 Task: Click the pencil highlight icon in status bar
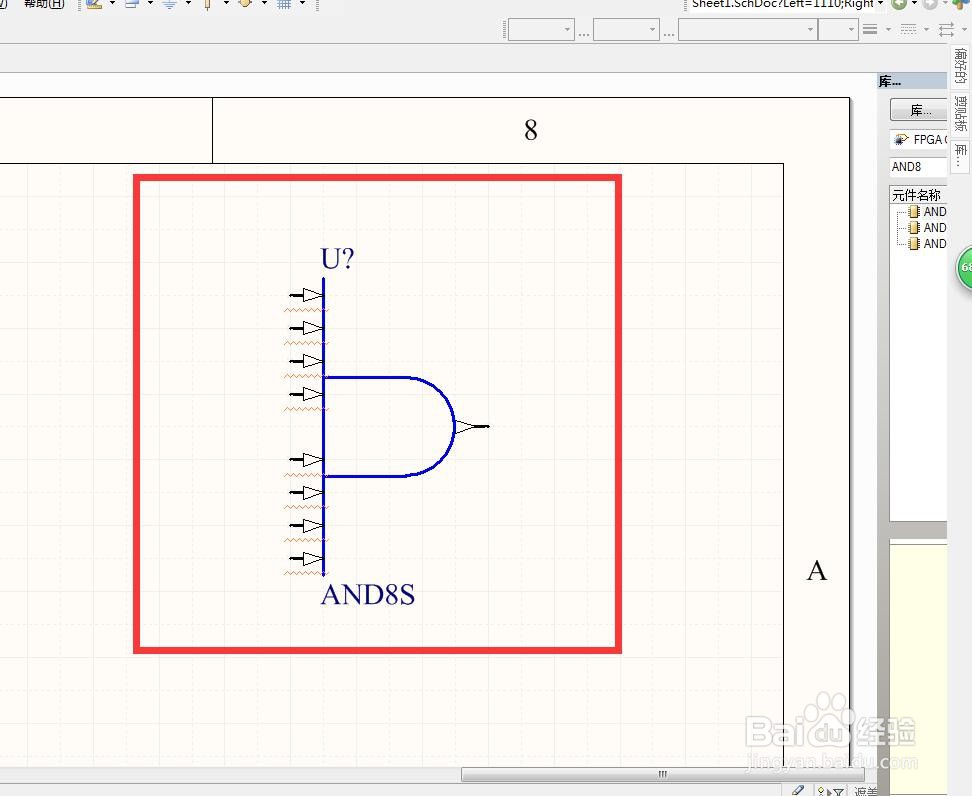click(x=798, y=790)
